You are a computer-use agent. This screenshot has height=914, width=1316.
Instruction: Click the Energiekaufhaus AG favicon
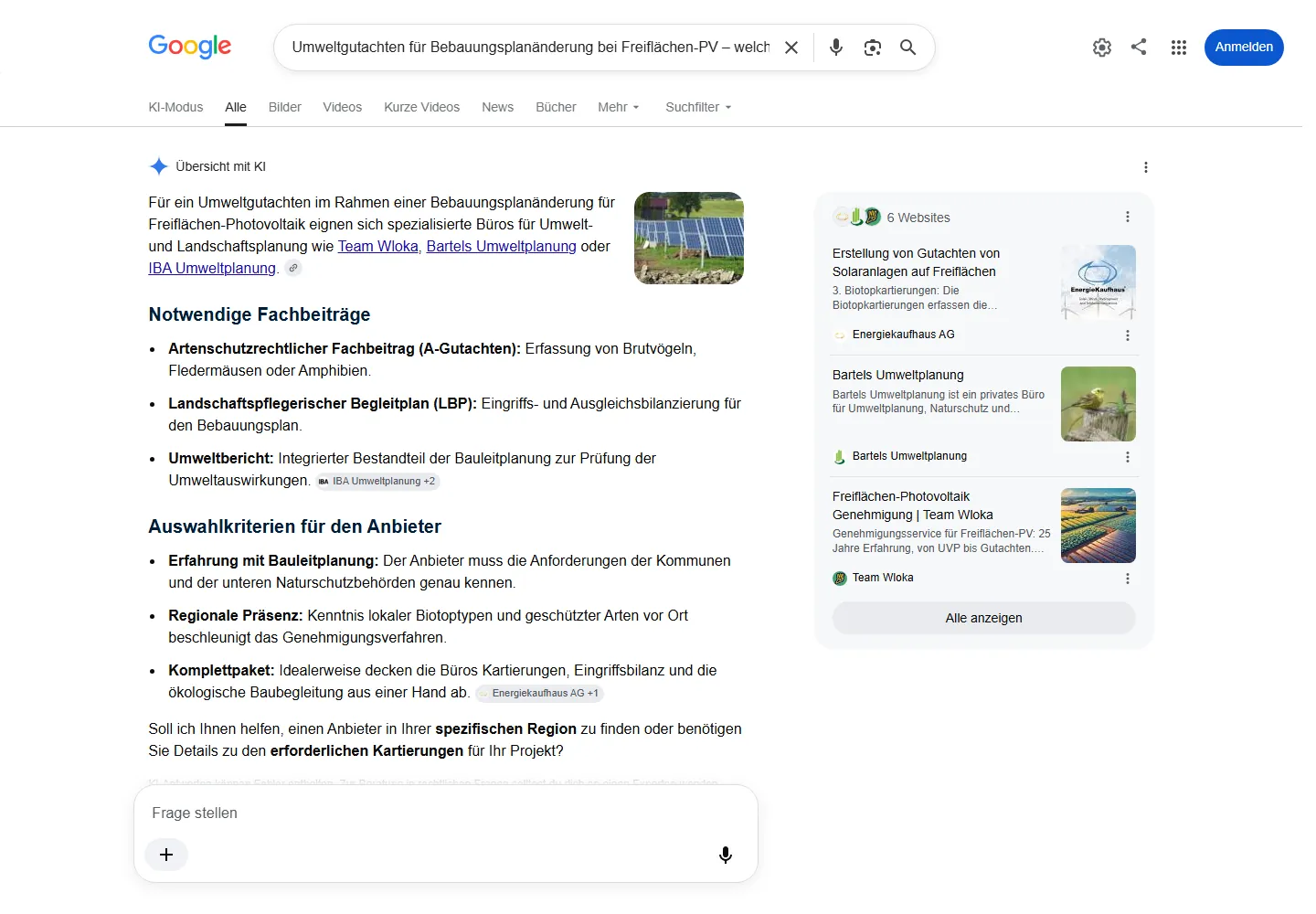(x=840, y=335)
